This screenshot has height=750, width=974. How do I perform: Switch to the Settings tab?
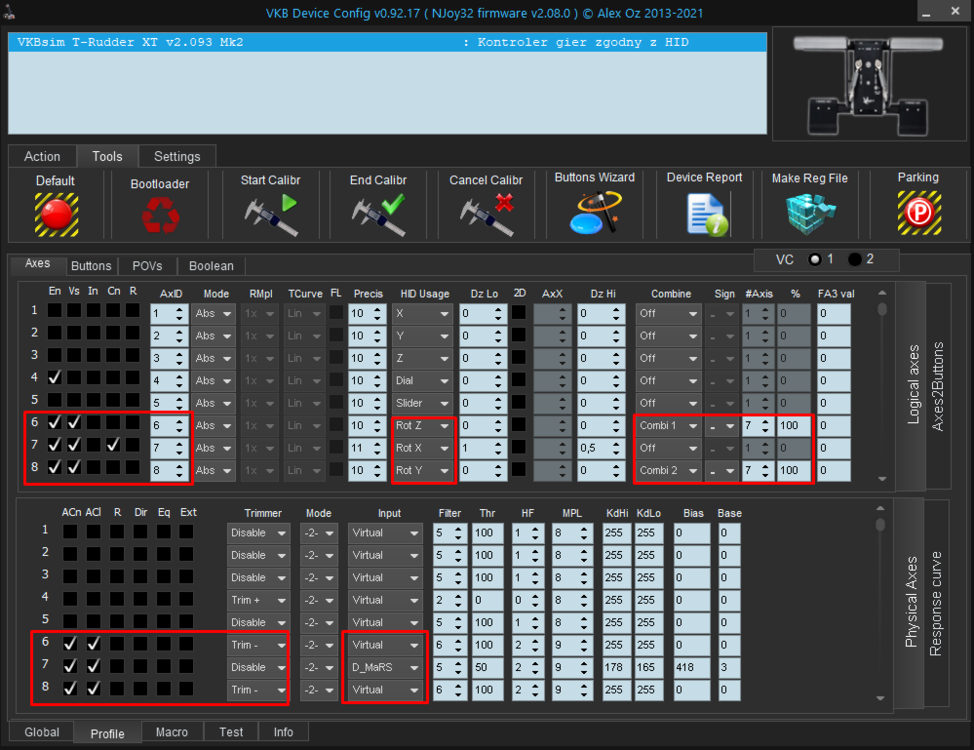177,156
